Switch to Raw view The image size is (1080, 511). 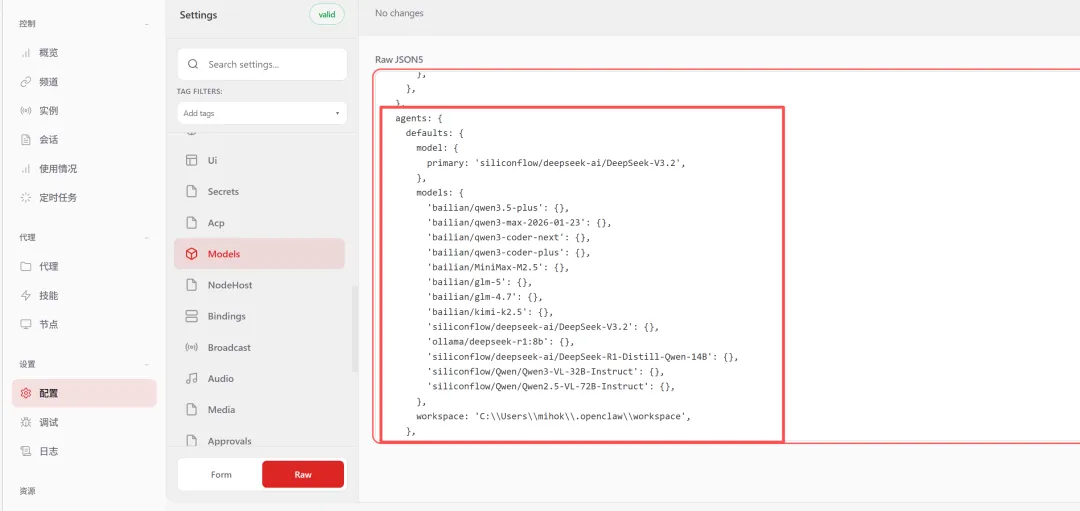pyautogui.click(x=303, y=474)
